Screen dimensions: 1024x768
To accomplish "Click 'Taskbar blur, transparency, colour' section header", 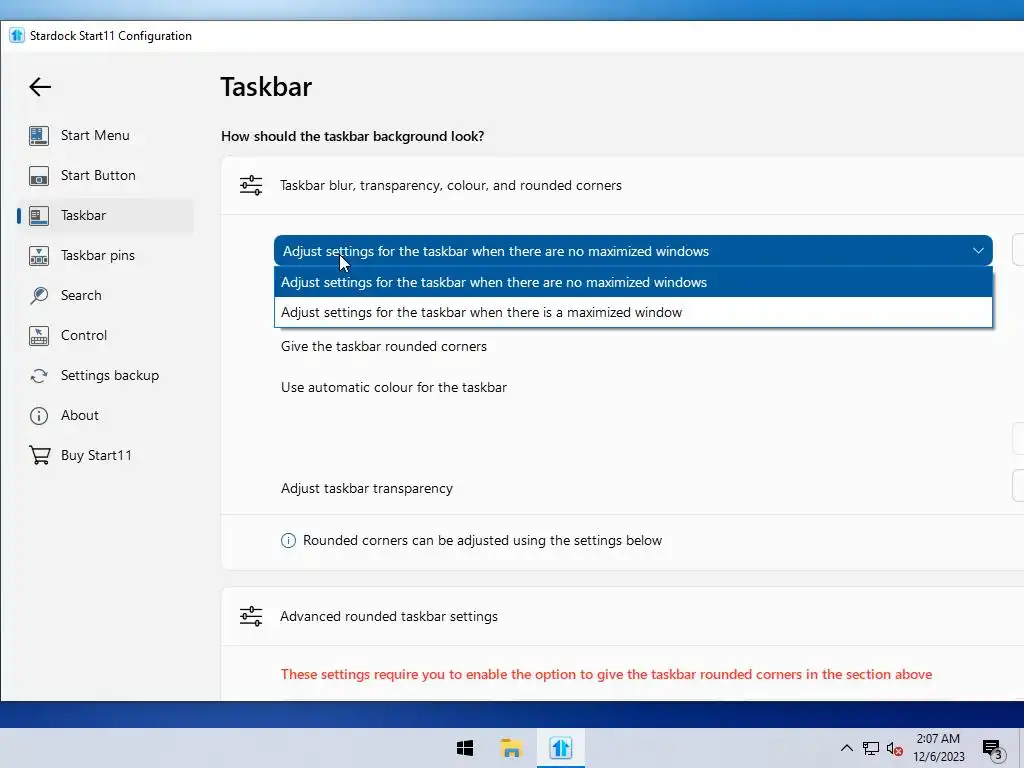I will pyautogui.click(x=451, y=185).
